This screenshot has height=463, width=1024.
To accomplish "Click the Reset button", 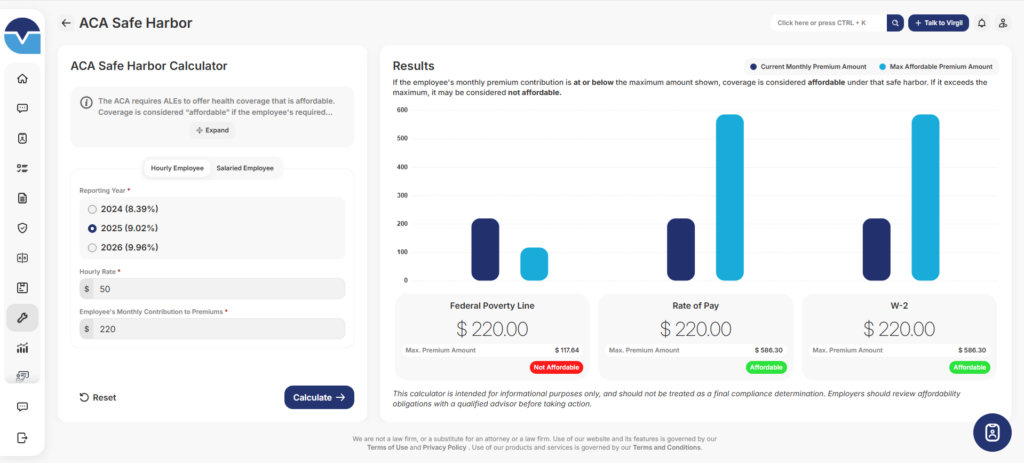I will coord(98,397).
